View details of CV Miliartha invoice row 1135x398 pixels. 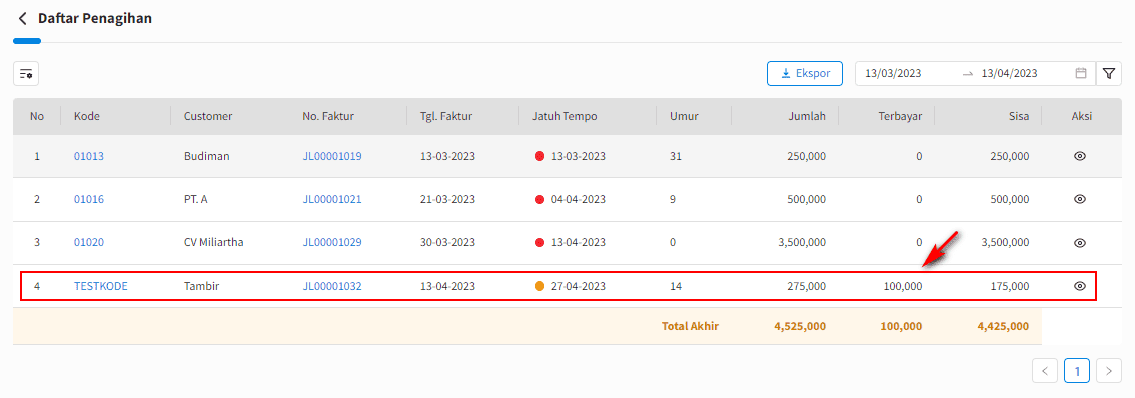(x=1079, y=242)
